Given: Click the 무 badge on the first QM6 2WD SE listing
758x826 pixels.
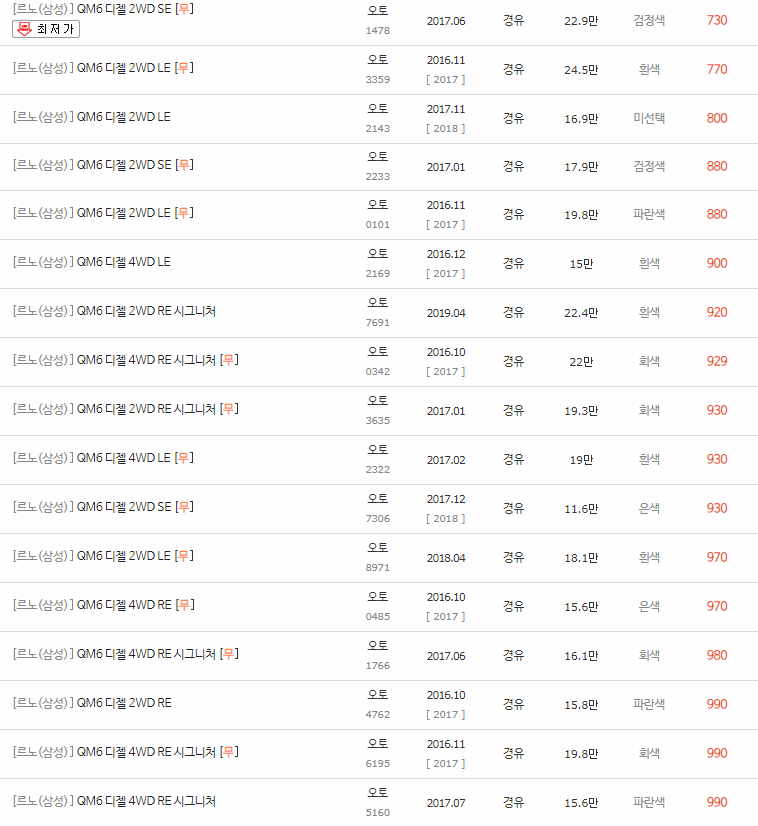Looking at the screenshot, I should 184,8.
